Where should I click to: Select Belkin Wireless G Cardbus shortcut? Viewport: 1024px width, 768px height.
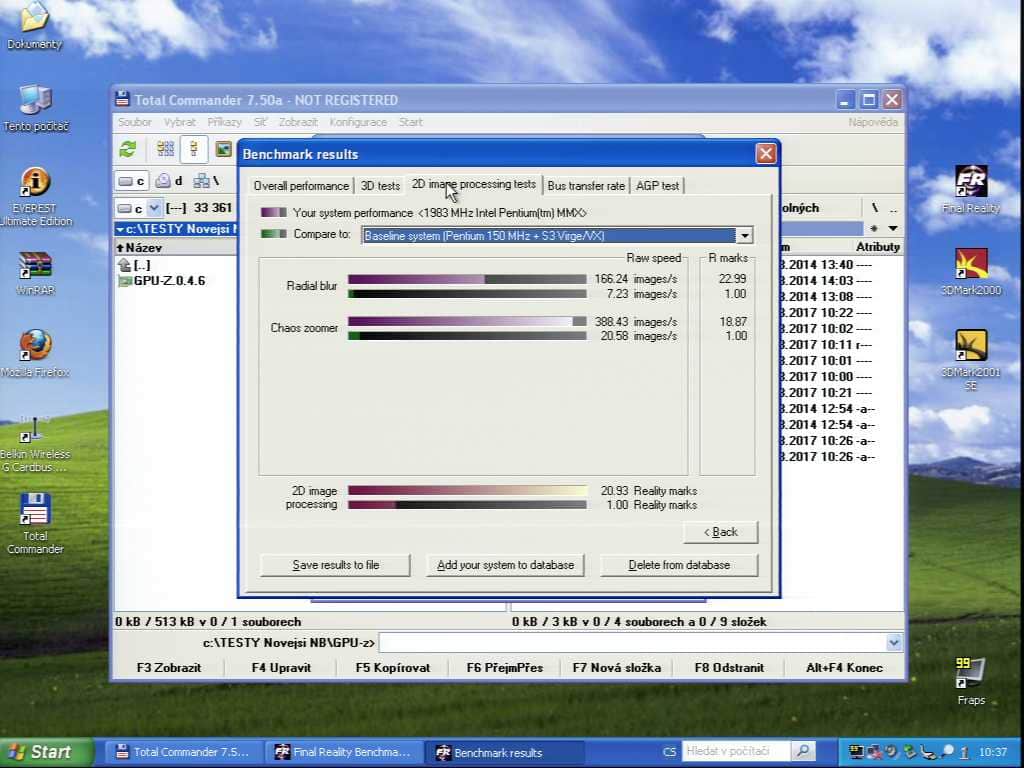[x=35, y=444]
